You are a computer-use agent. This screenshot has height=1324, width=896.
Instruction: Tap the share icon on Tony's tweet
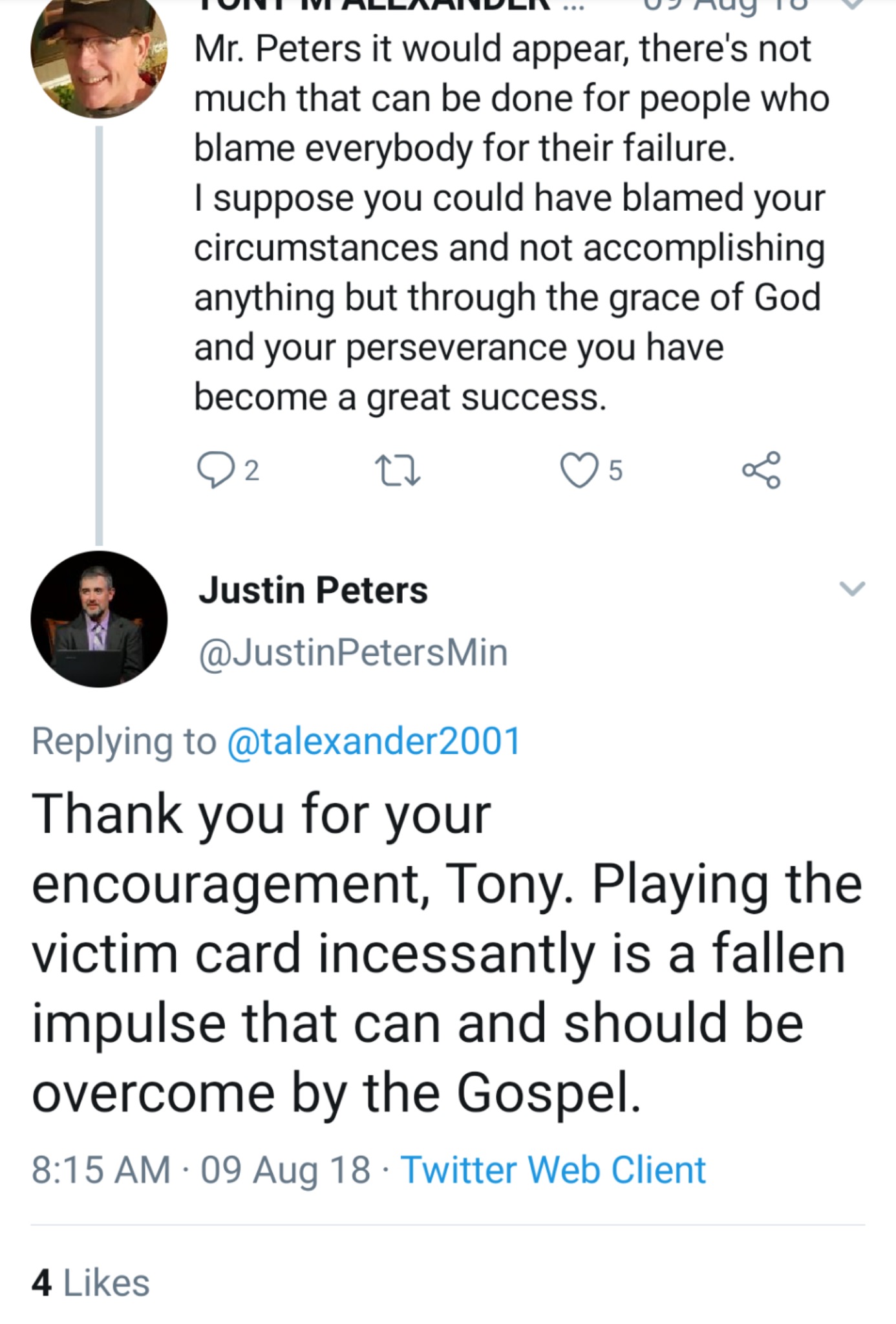pos(762,470)
